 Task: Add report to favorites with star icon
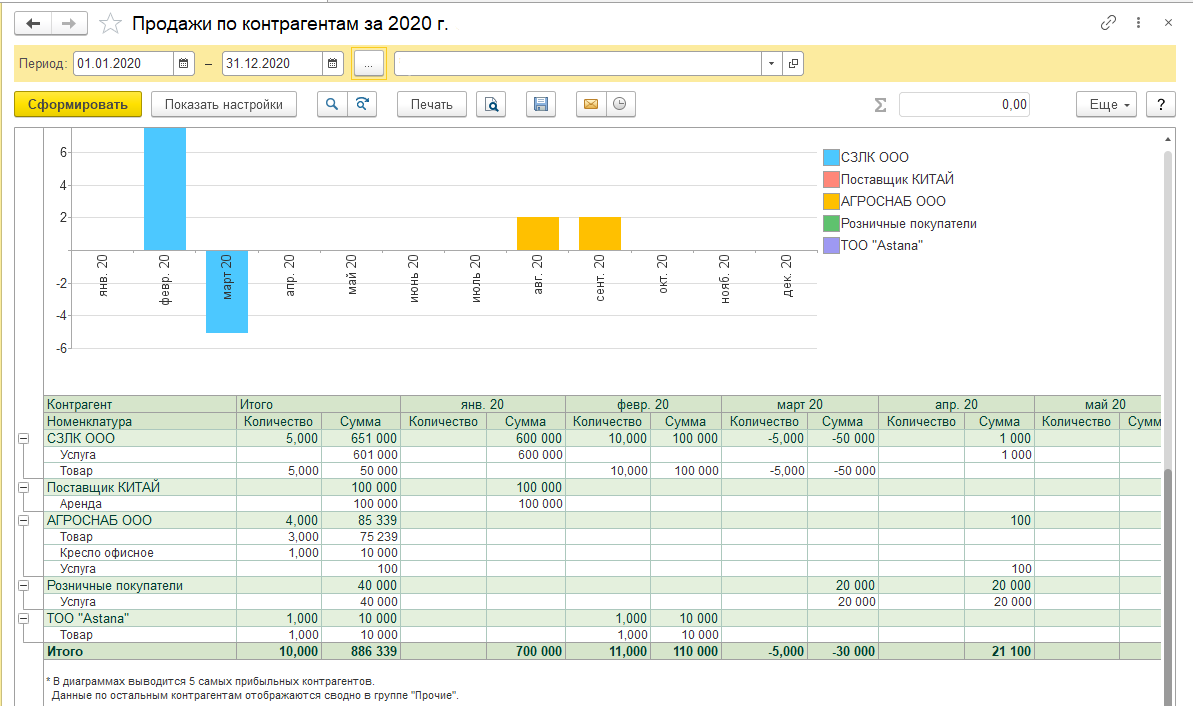click(x=112, y=24)
